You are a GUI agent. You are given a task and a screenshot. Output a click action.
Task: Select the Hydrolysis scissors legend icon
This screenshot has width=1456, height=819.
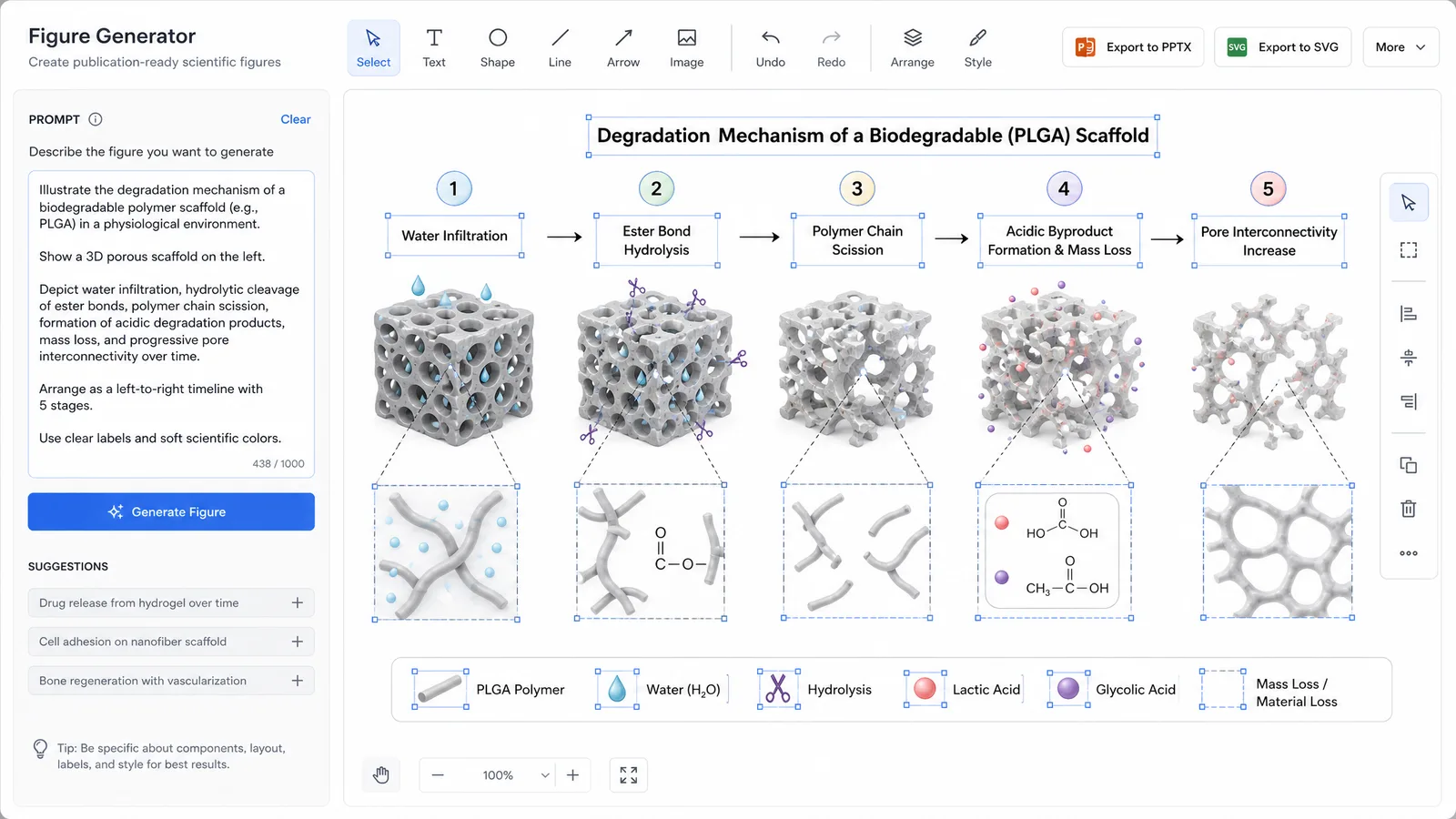(x=778, y=689)
